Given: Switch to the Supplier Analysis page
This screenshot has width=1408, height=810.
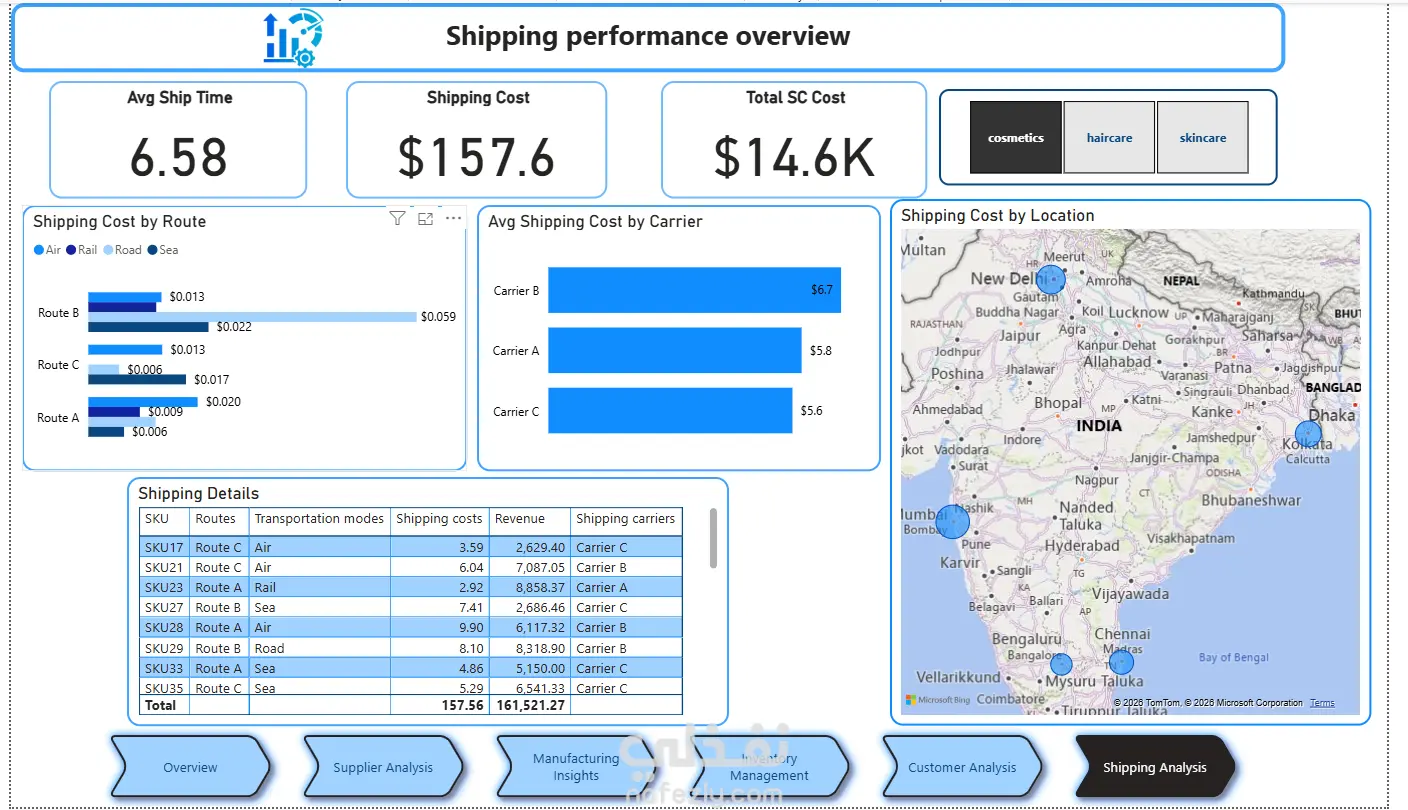Looking at the screenshot, I should click(x=383, y=767).
